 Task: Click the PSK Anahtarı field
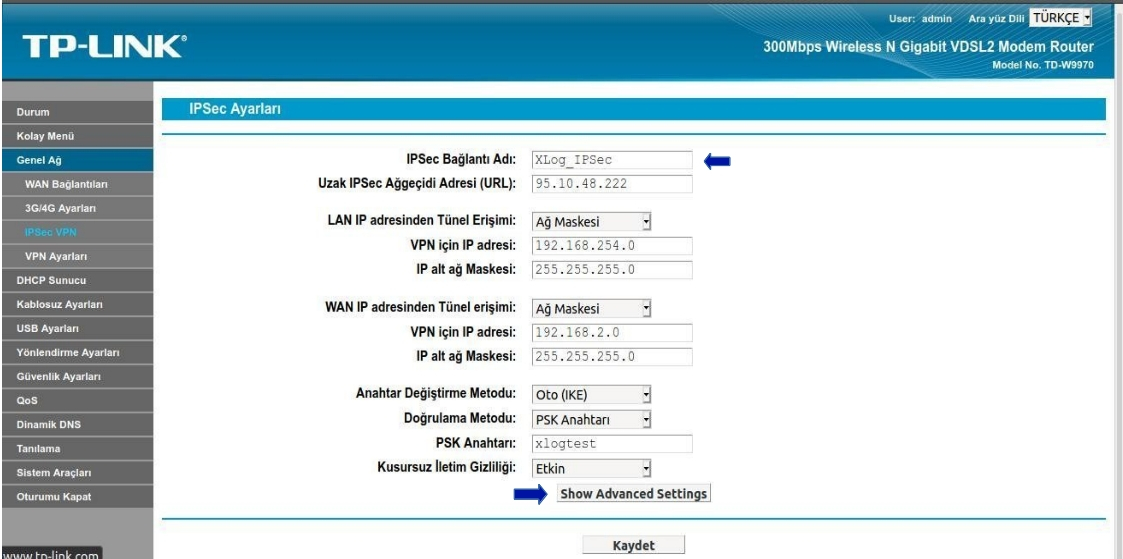[x=612, y=444]
